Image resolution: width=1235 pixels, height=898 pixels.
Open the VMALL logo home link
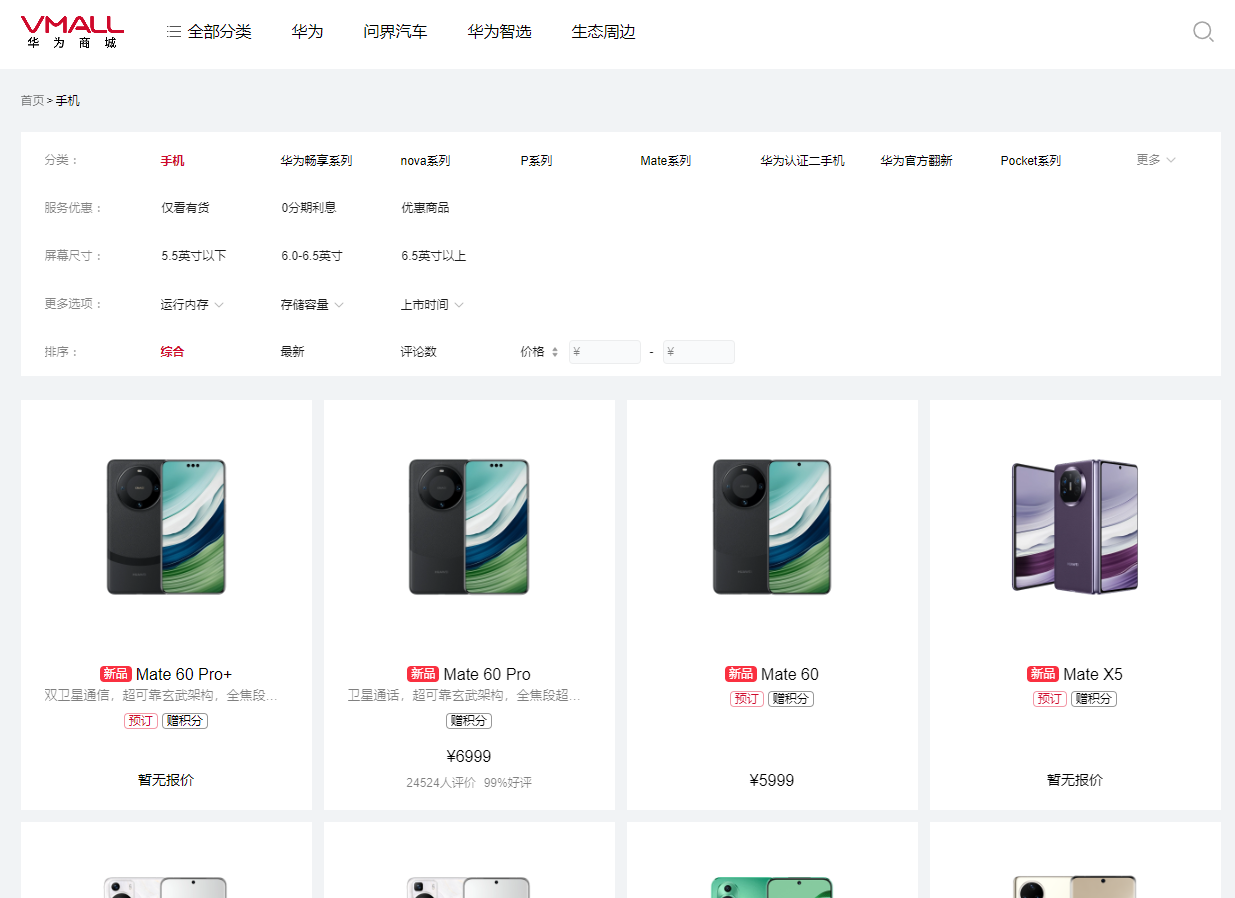(72, 32)
